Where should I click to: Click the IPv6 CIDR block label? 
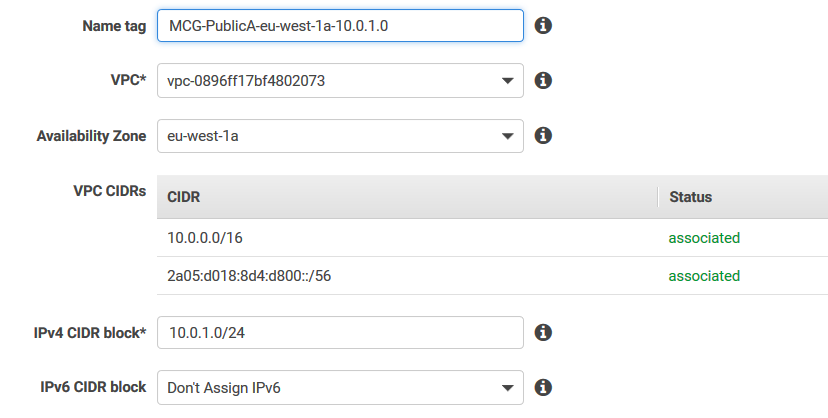[93, 386]
